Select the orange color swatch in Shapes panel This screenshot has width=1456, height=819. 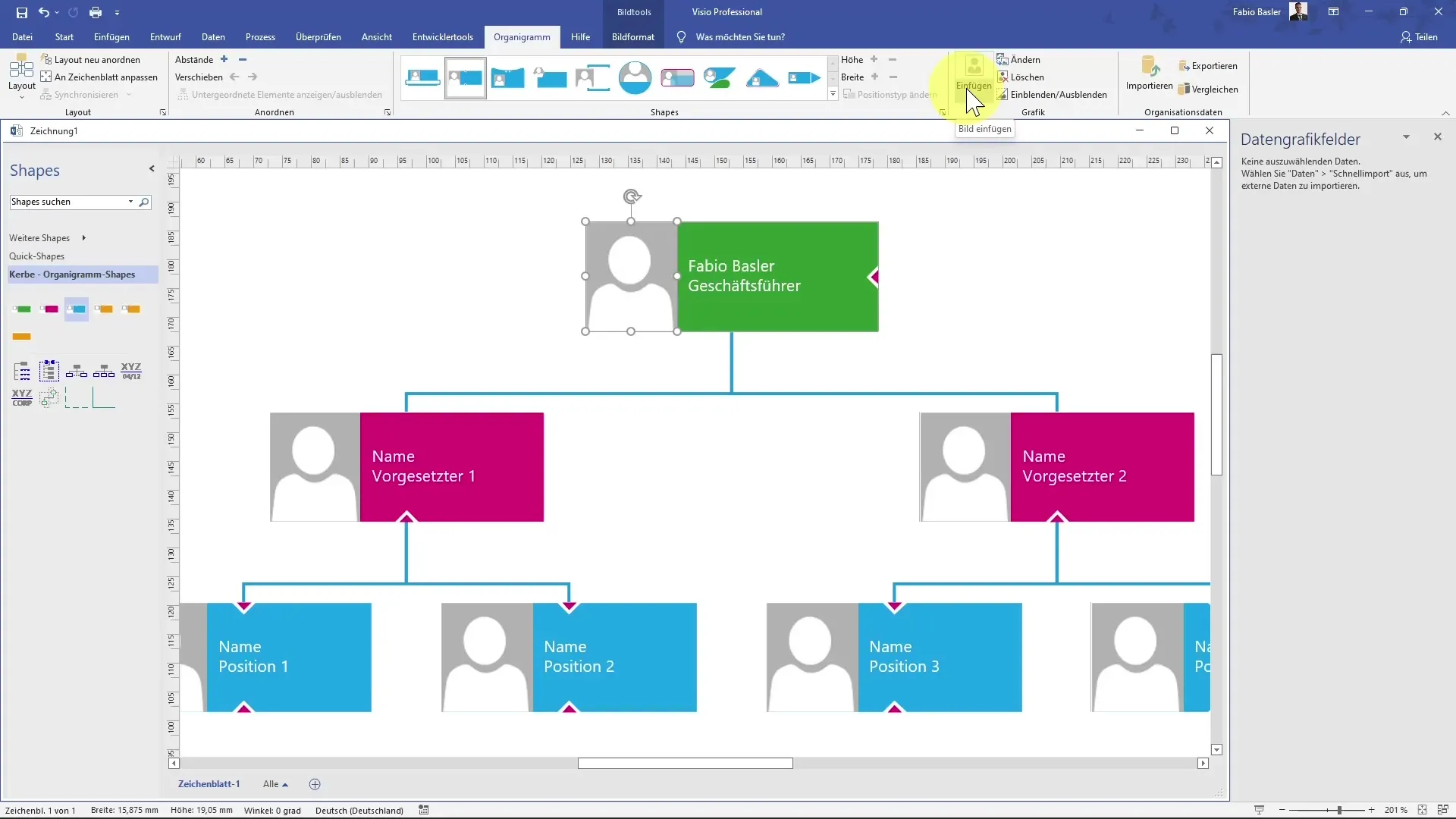pyautogui.click(x=21, y=336)
